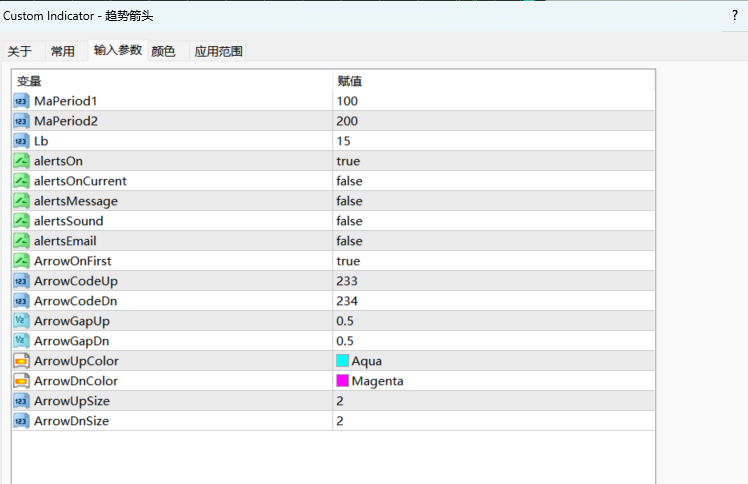
Task: Click the MaPeriod1 value 100
Action: click(x=347, y=101)
